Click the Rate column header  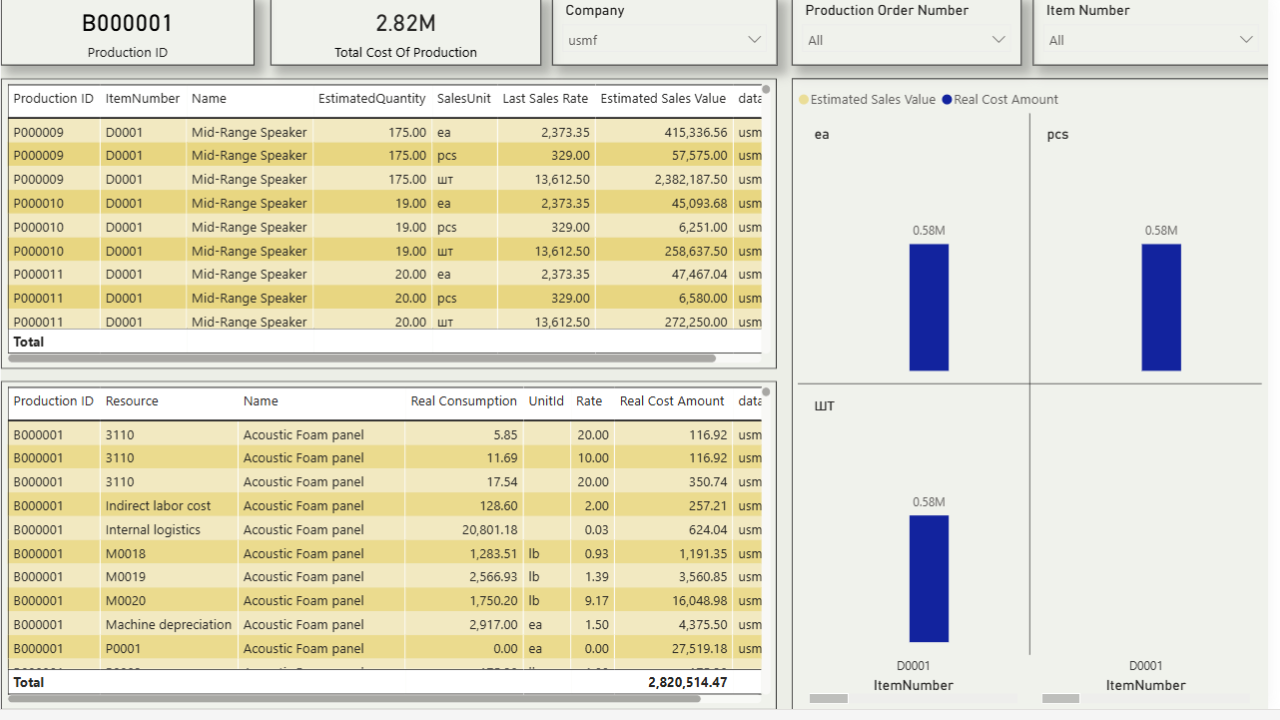pos(589,401)
